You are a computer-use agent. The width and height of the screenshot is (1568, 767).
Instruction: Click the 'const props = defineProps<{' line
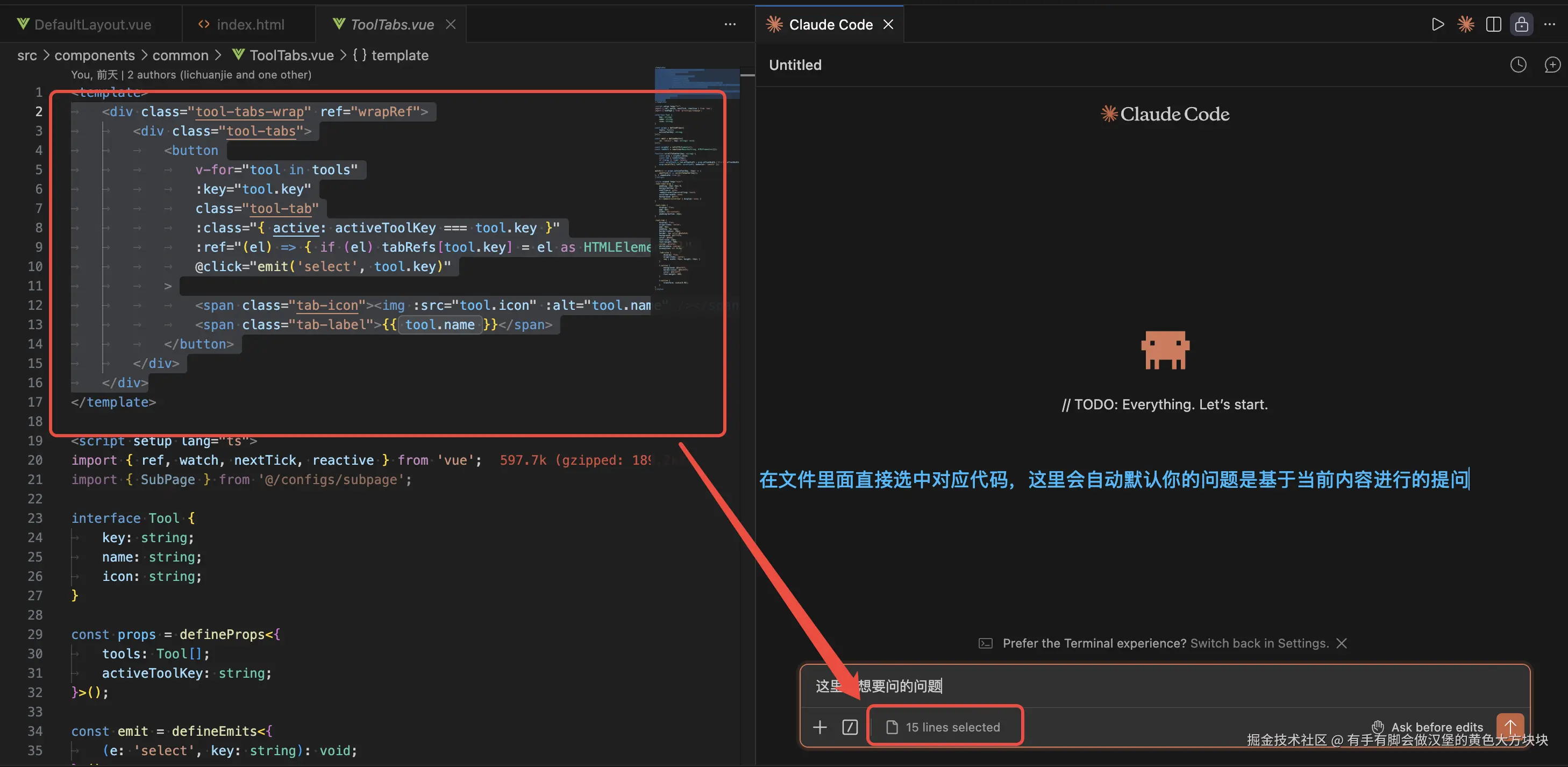pos(175,634)
